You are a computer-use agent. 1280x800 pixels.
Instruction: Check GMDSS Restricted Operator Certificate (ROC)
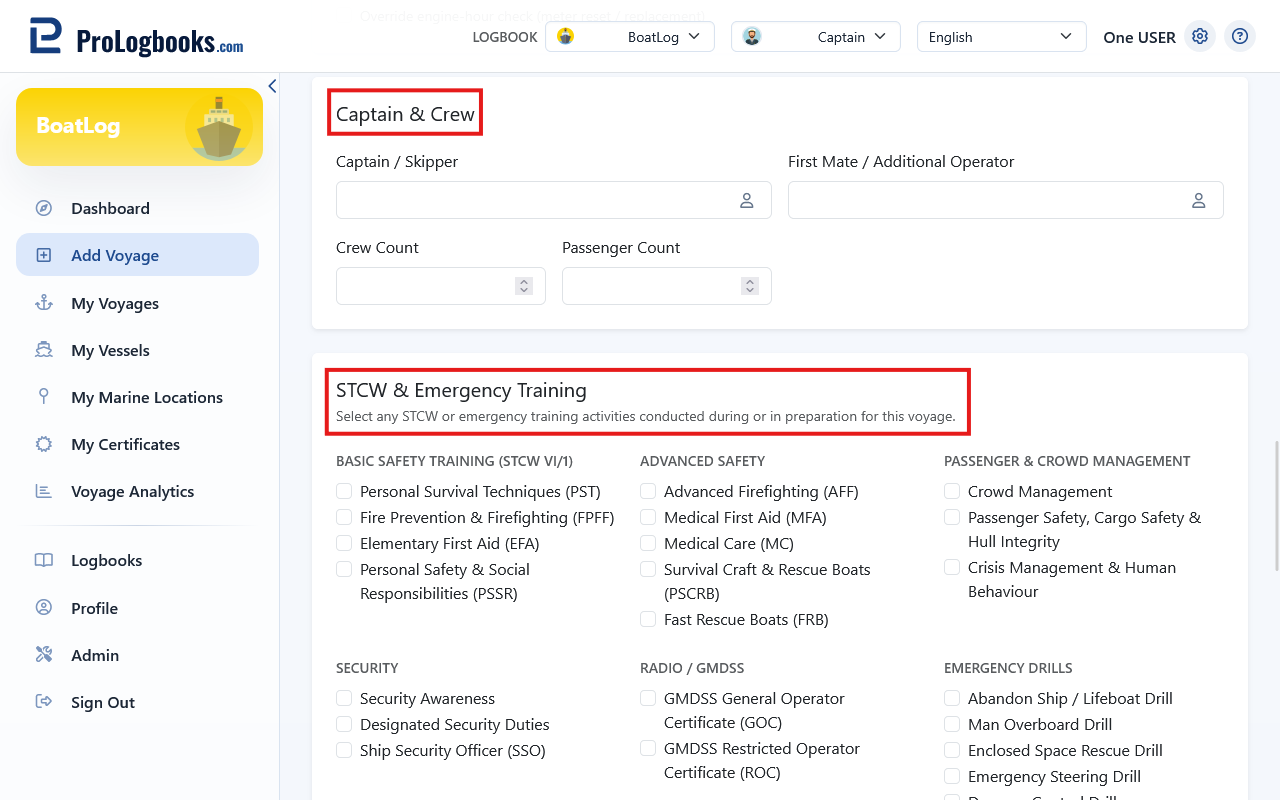point(648,748)
